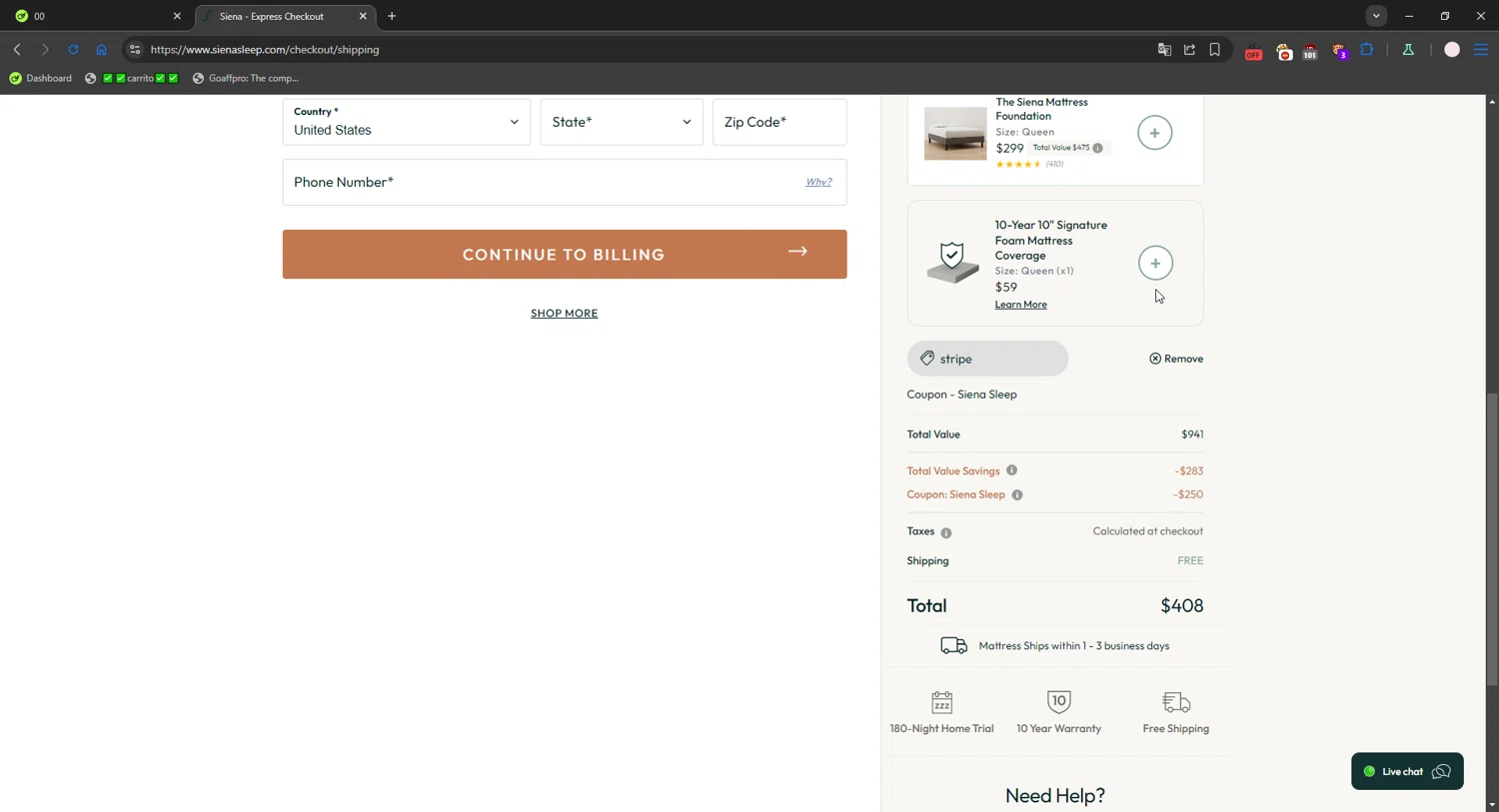Screen dimensions: 1499x812
Task: Click the 'Need Help?' heading
Action: pos(1055,796)
